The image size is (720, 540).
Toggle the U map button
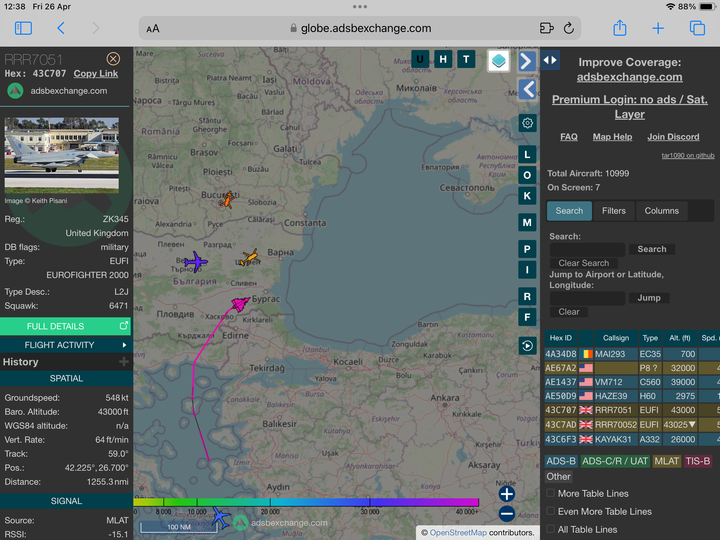click(420, 59)
